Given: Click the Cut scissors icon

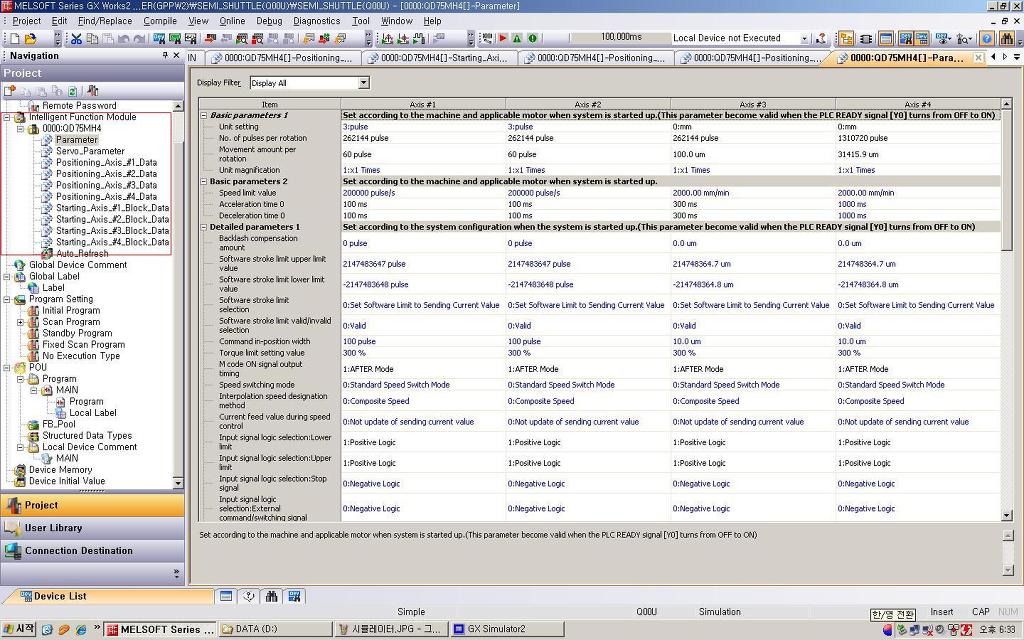Looking at the screenshot, I should click(x=76, y=39).
